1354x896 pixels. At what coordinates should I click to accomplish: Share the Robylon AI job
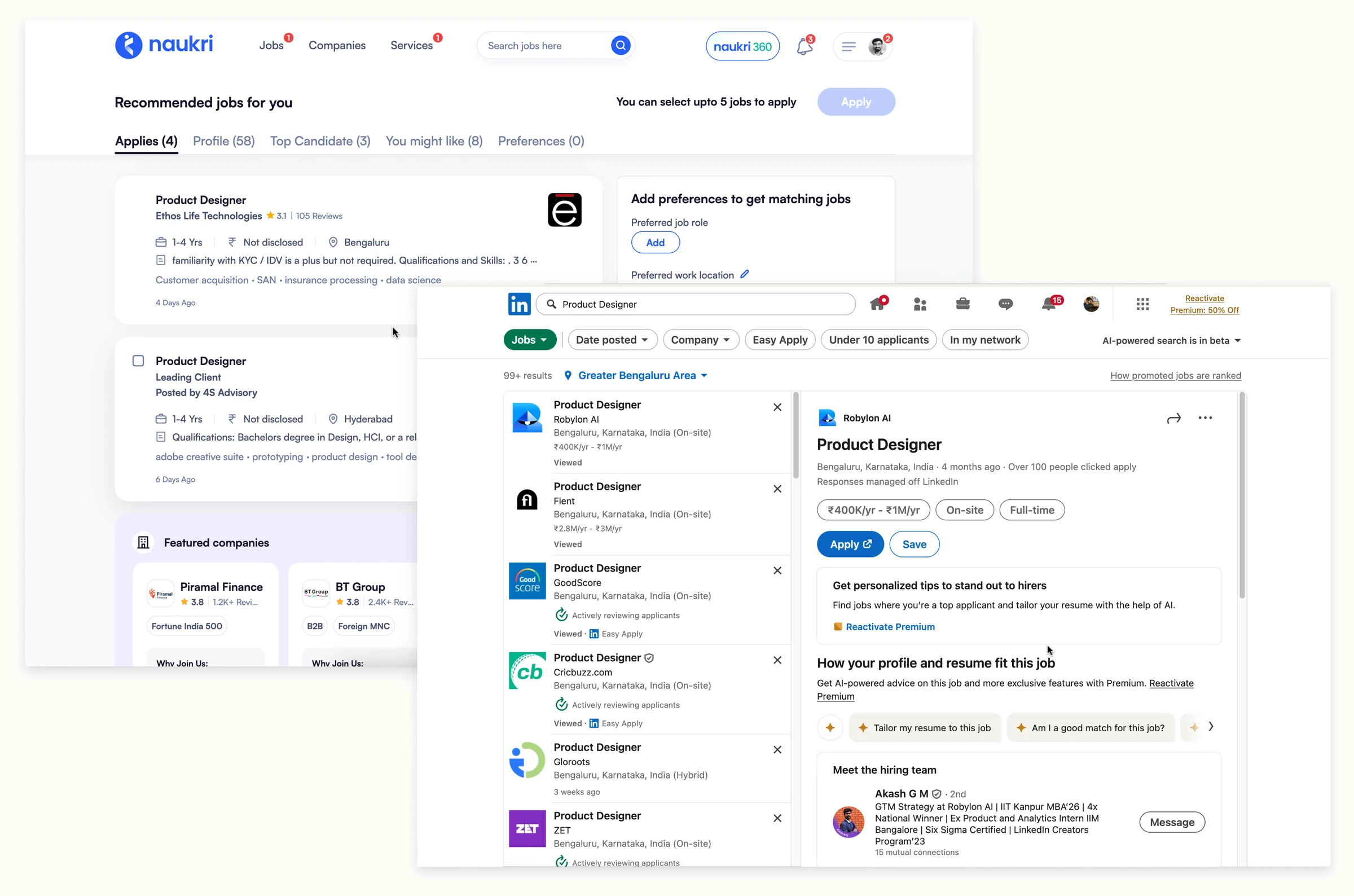[x=1173, y=418]
